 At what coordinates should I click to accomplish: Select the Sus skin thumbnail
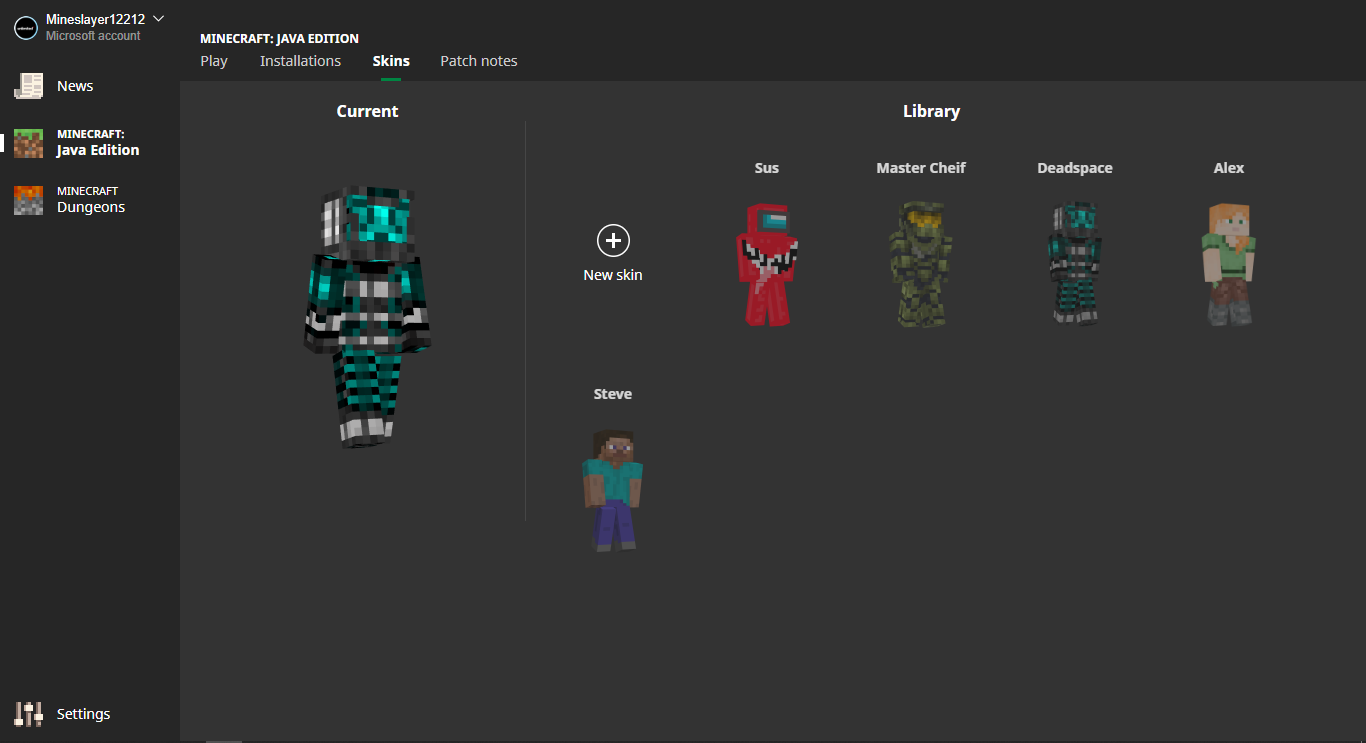[x=767, y=264]
